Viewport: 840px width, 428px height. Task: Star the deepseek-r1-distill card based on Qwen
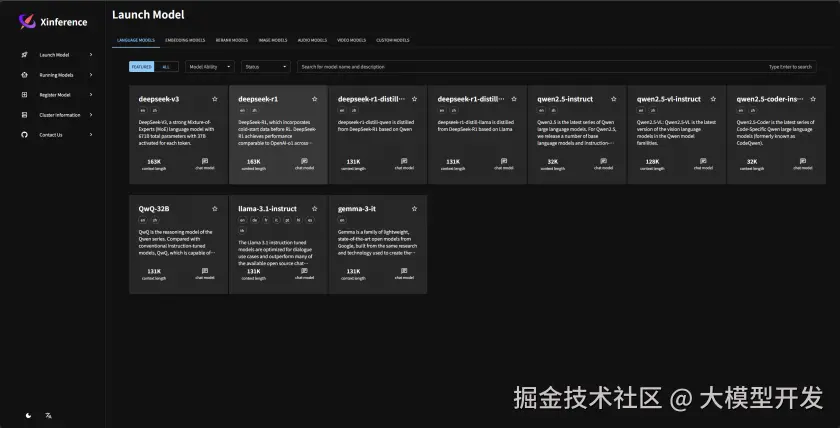click(x=414, y=99)
